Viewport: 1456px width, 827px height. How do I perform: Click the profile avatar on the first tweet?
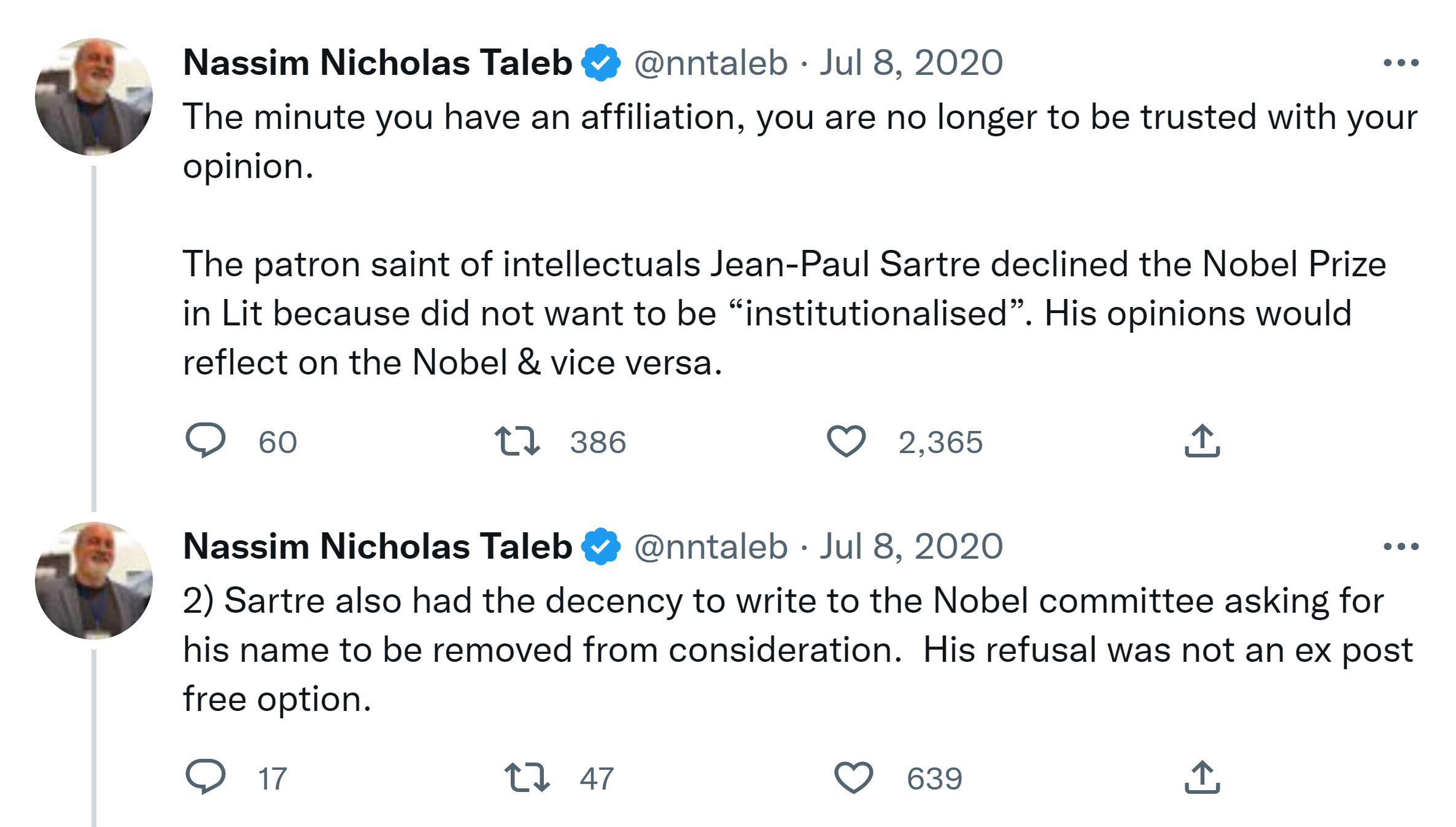point(94,97)
